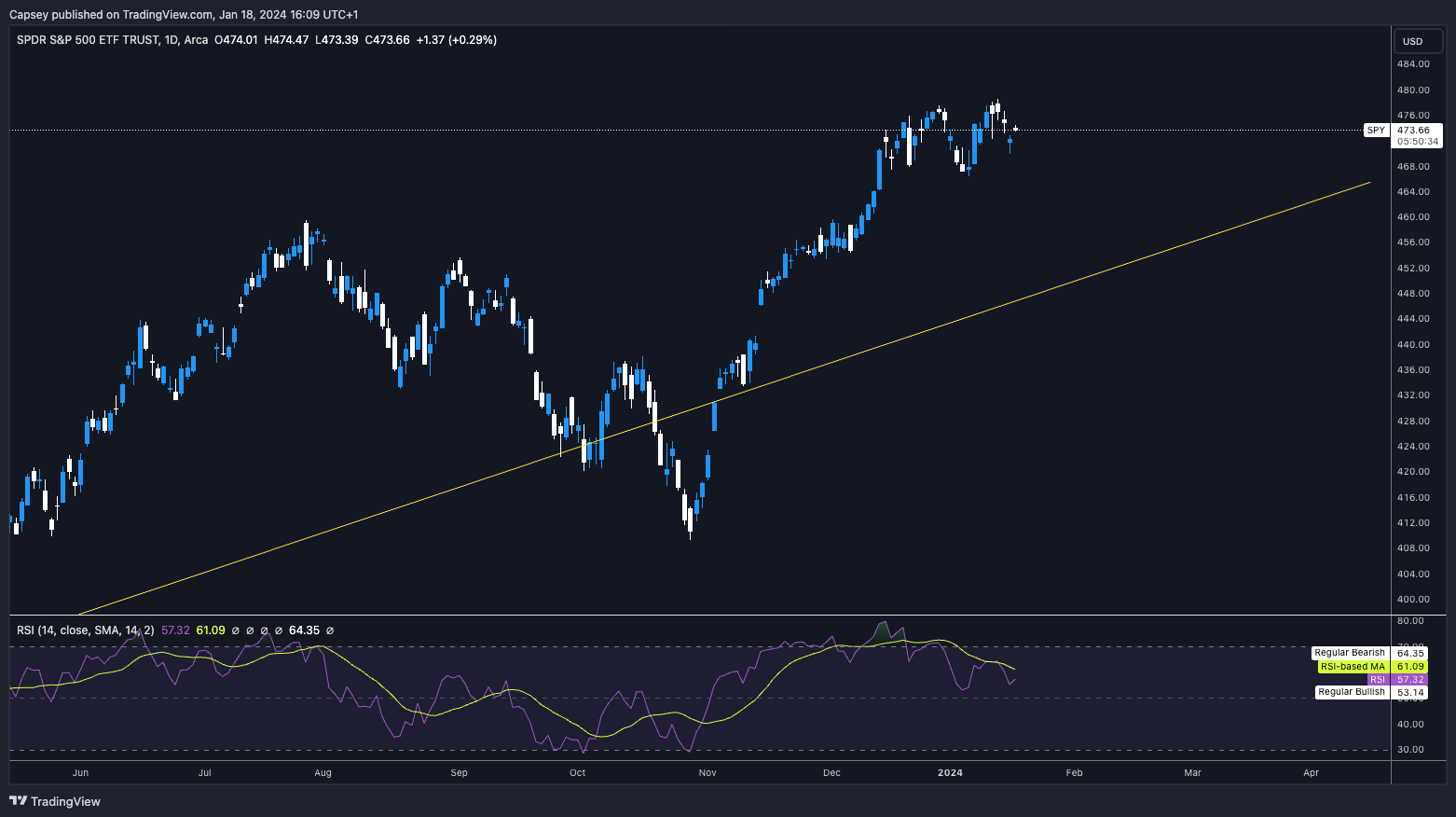
Task: Click the Nov label on time axis
Action: [x=707, y=772]
